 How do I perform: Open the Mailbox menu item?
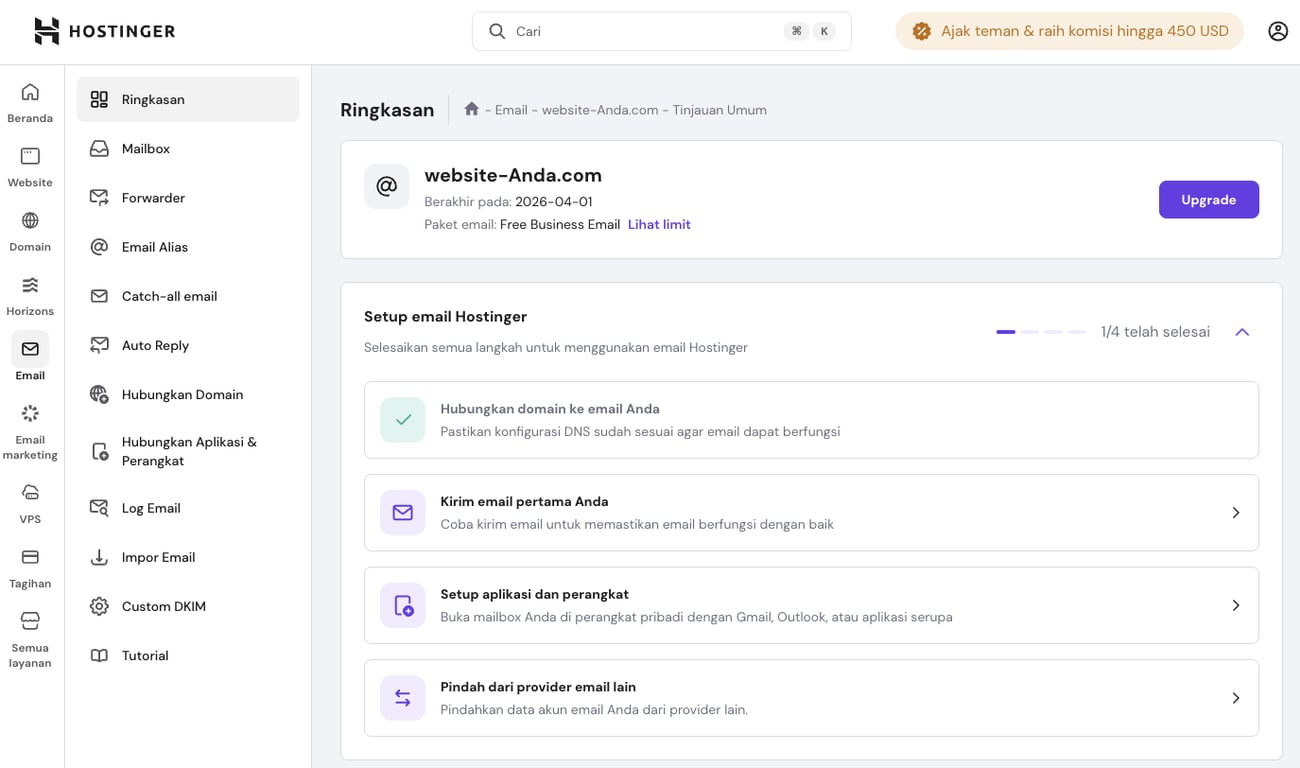click(x=146, y=149)
